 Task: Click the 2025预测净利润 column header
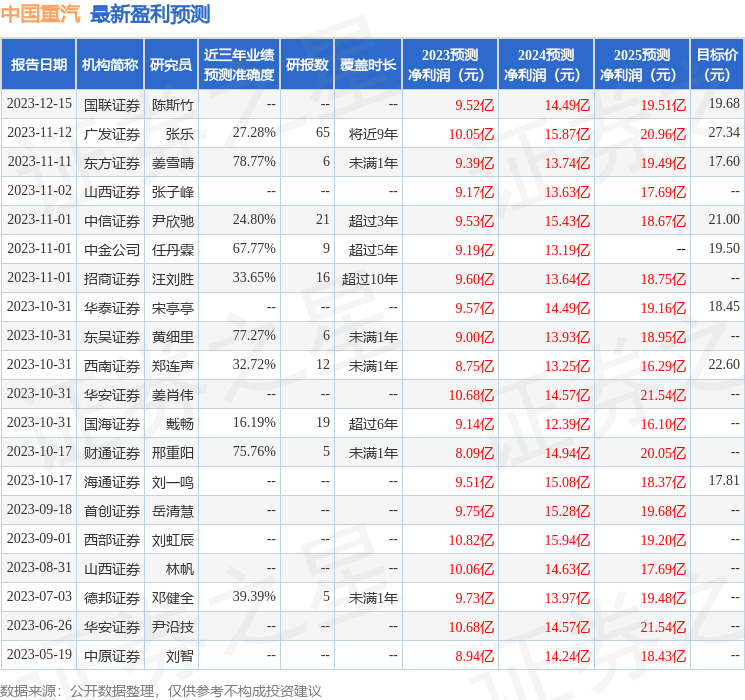pos(642,64)
